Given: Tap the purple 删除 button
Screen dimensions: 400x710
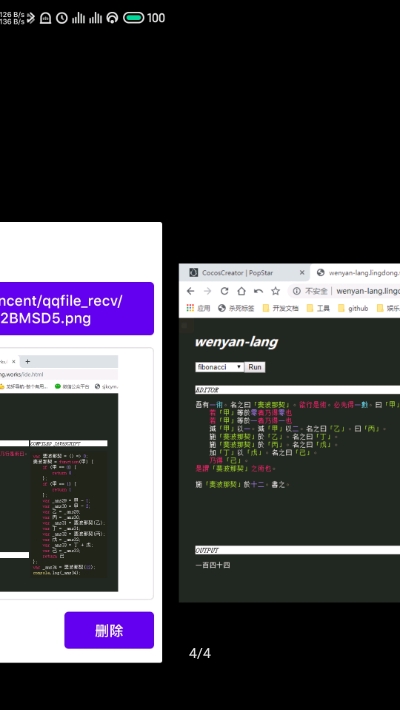Looking at the screenshot, I should [109, 630].
